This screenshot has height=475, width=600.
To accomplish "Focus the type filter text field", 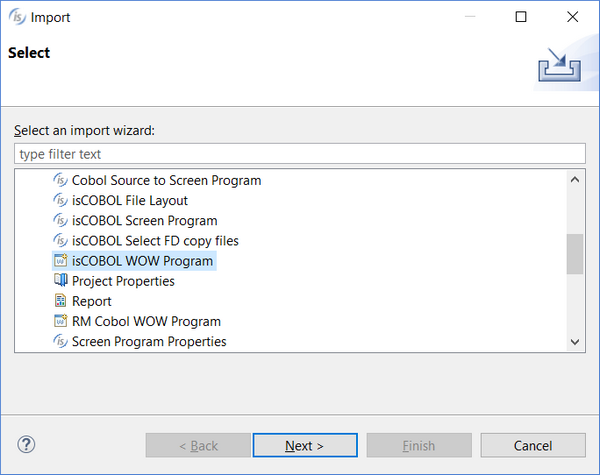I will pyautogui.click(x=300, y=154).
